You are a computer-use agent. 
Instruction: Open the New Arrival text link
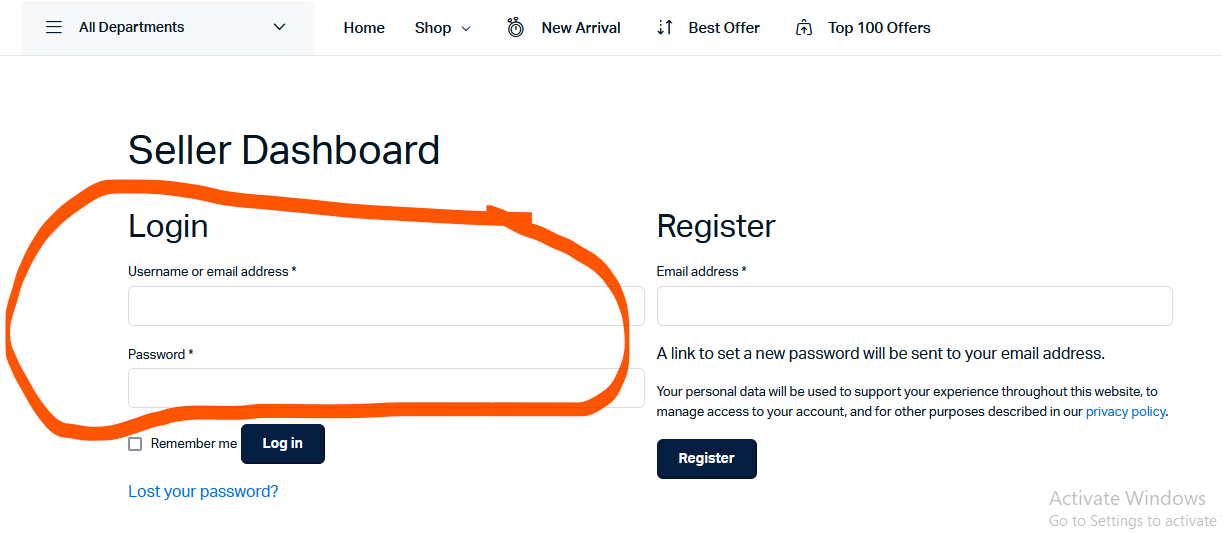[581, 28]
